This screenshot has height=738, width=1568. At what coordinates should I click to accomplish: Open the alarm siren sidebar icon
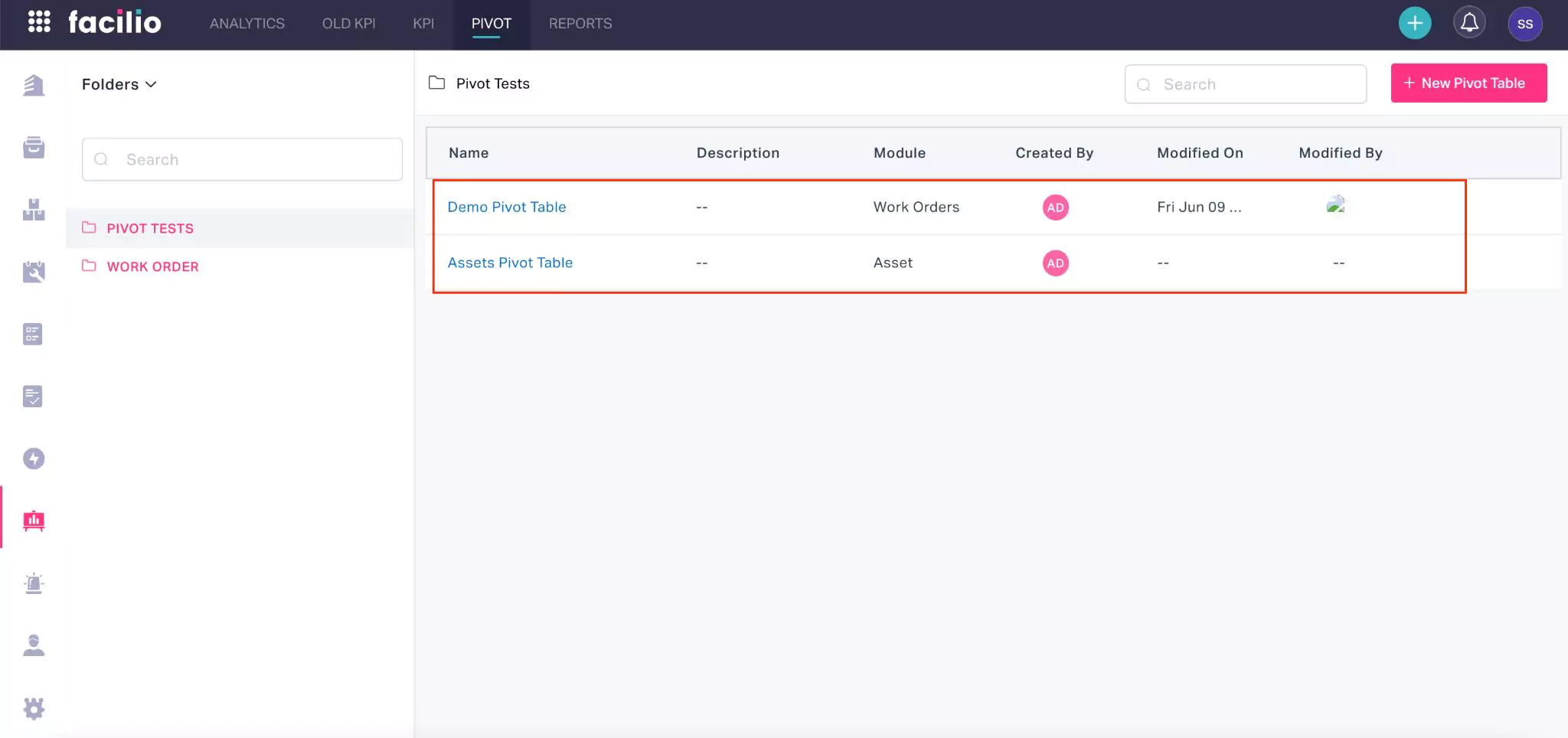(x=34, y=583)
